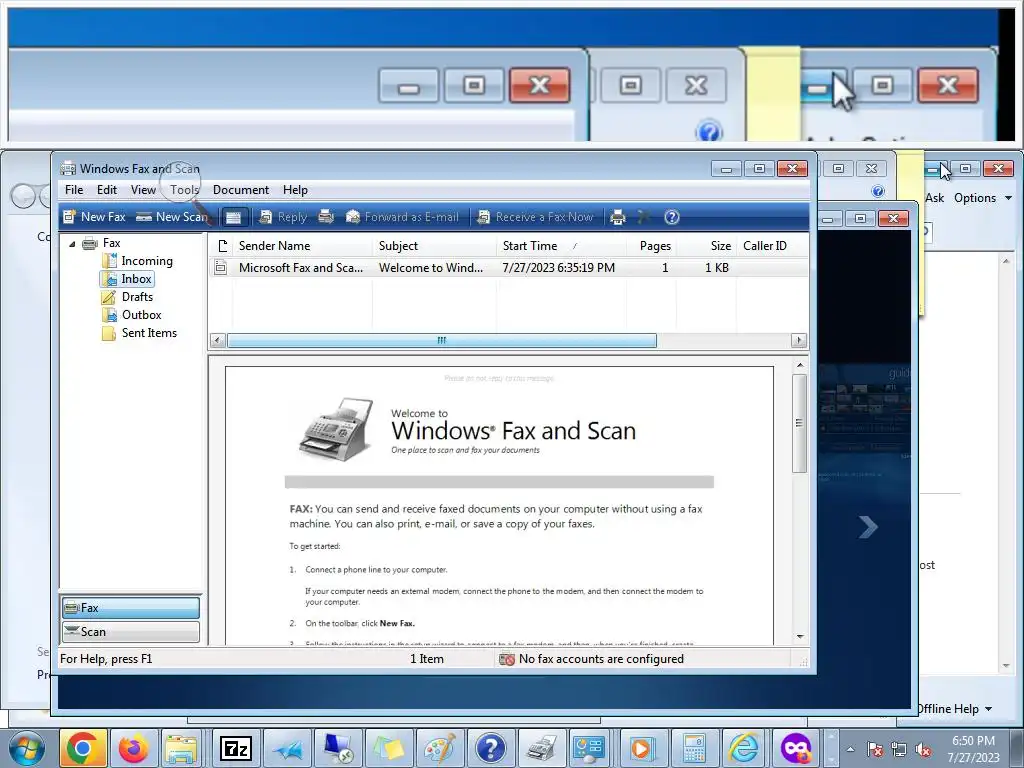This screenshot has height=768, width=1024.
Task: Open the Edit menu
Action: [106, 190]
